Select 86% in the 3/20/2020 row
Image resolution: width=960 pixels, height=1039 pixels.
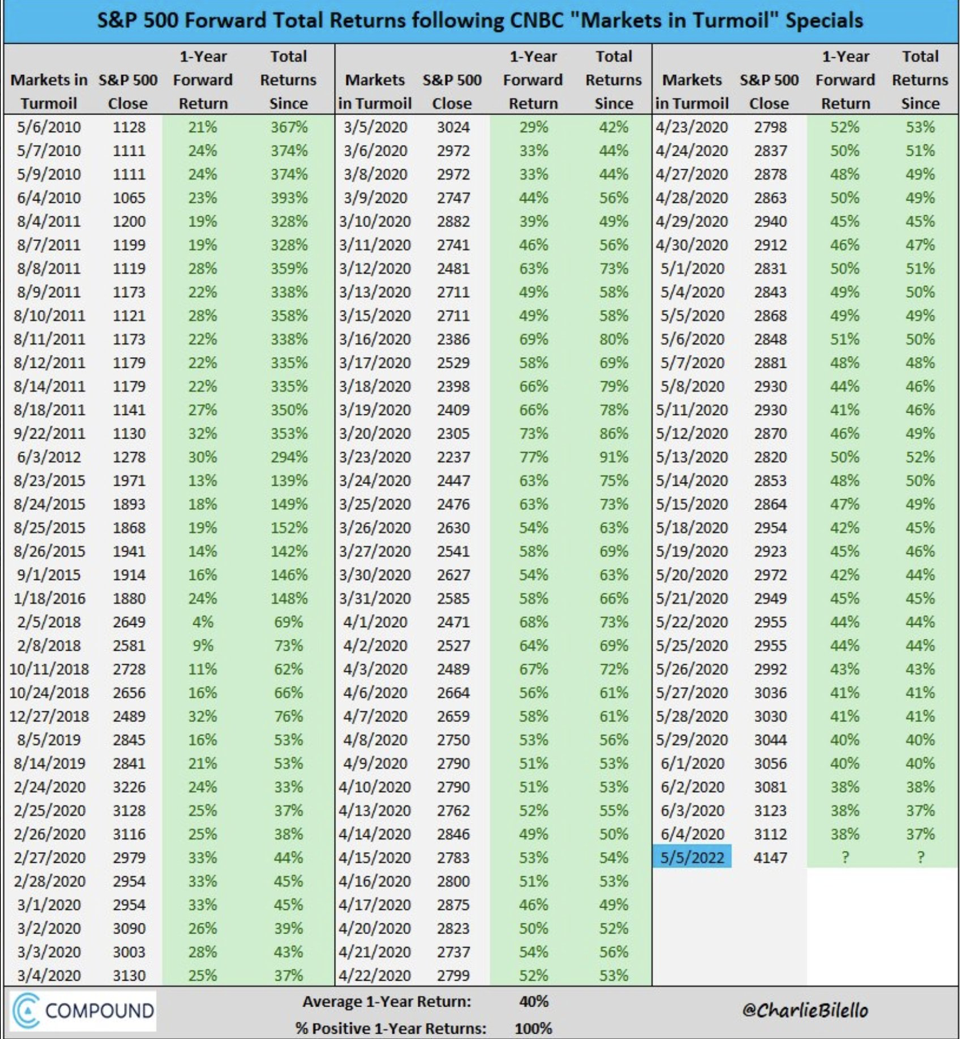(x=613, y=433)
